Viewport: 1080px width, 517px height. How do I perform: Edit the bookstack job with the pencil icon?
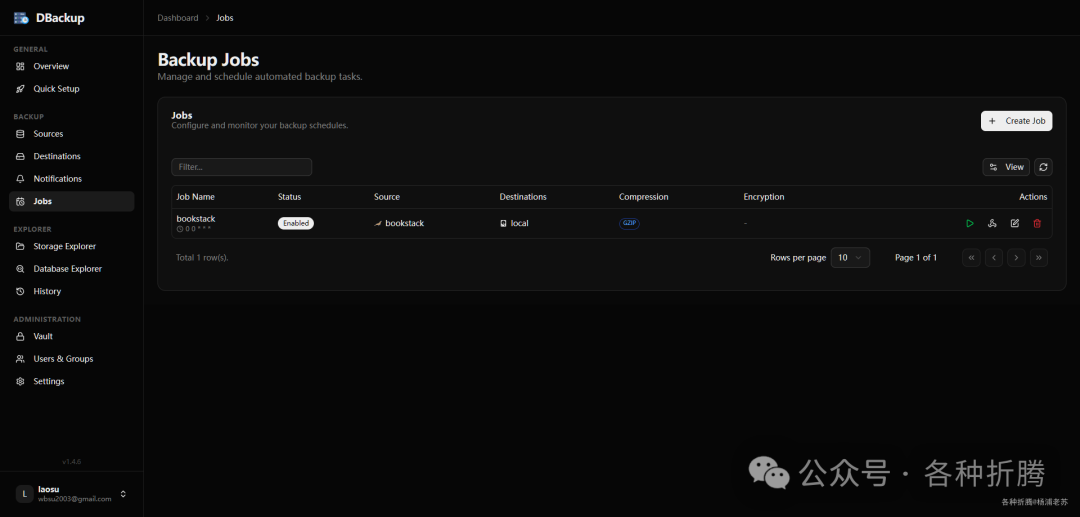(1015, 223)
